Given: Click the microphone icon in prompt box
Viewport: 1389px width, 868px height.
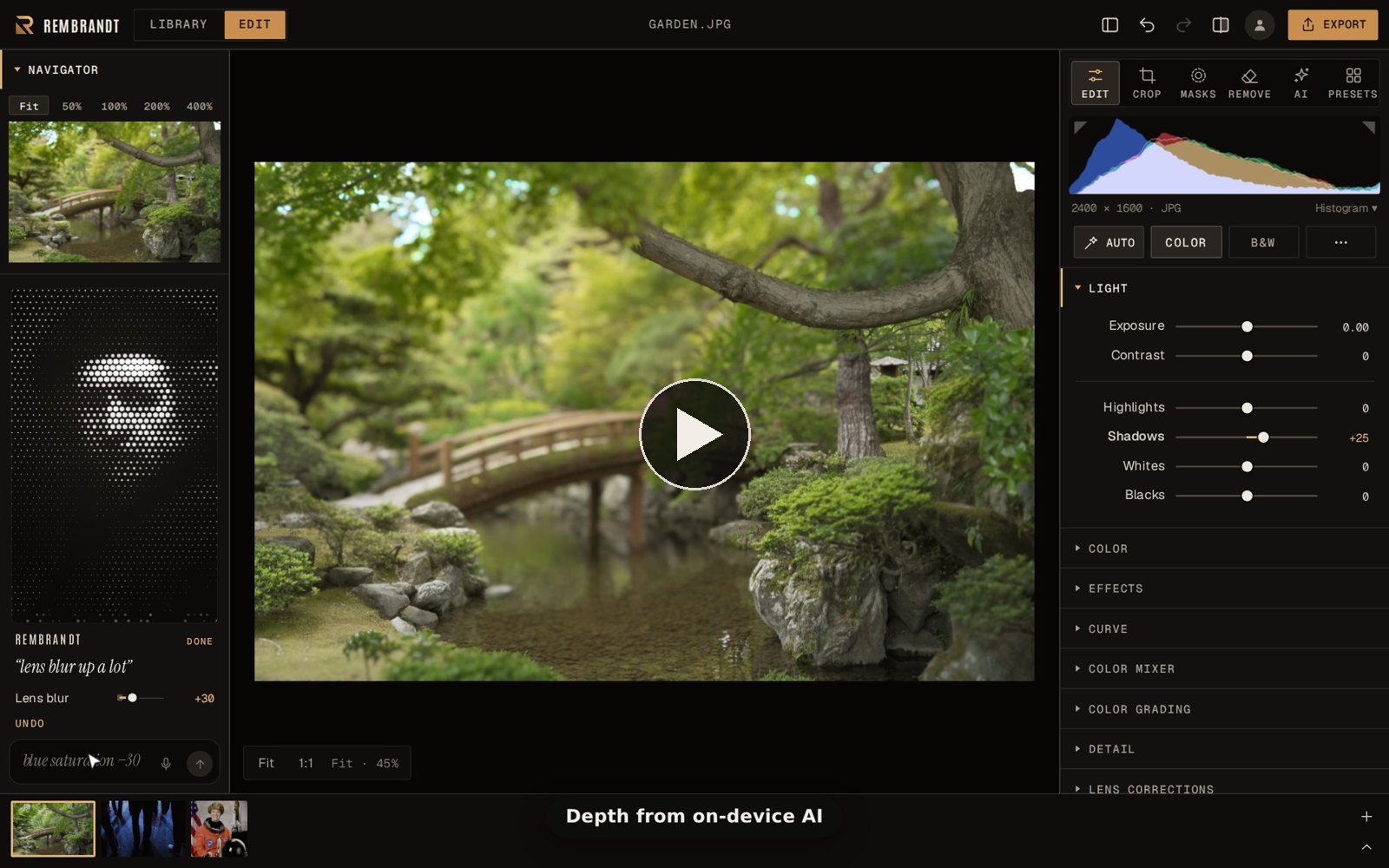Looking at the screenshot, I should [166, 764].
